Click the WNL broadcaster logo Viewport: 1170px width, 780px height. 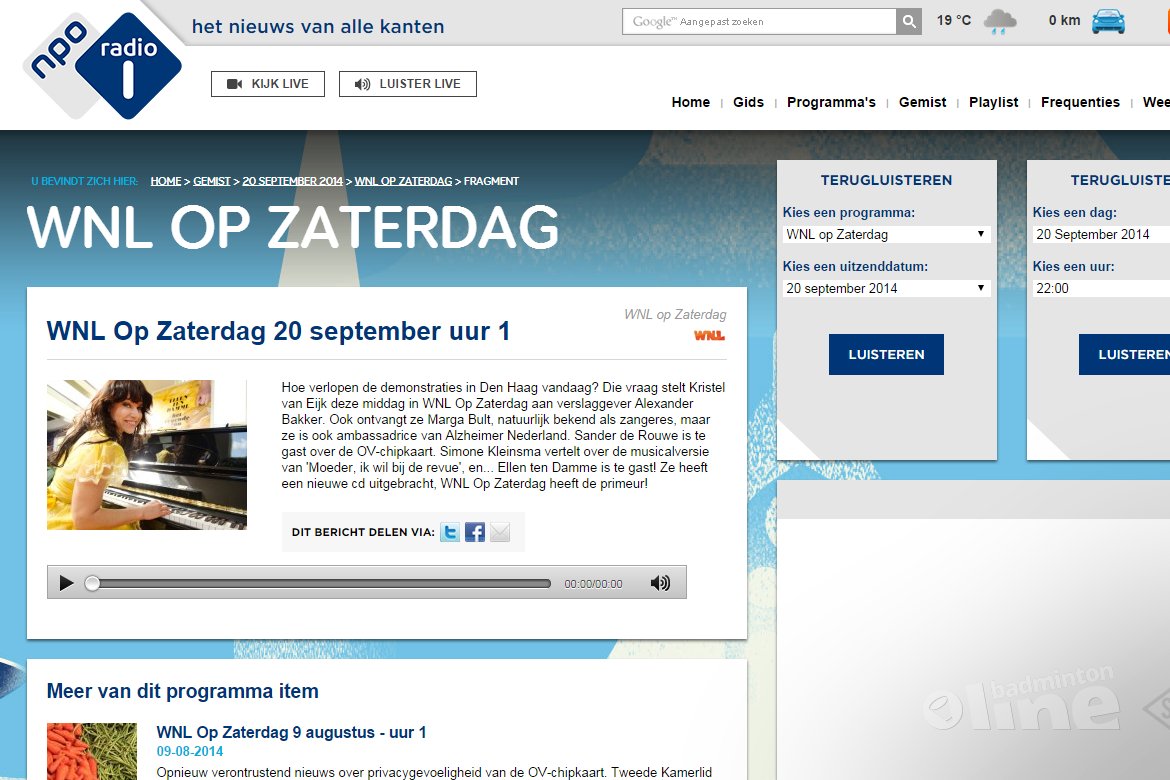coord(710,336)
